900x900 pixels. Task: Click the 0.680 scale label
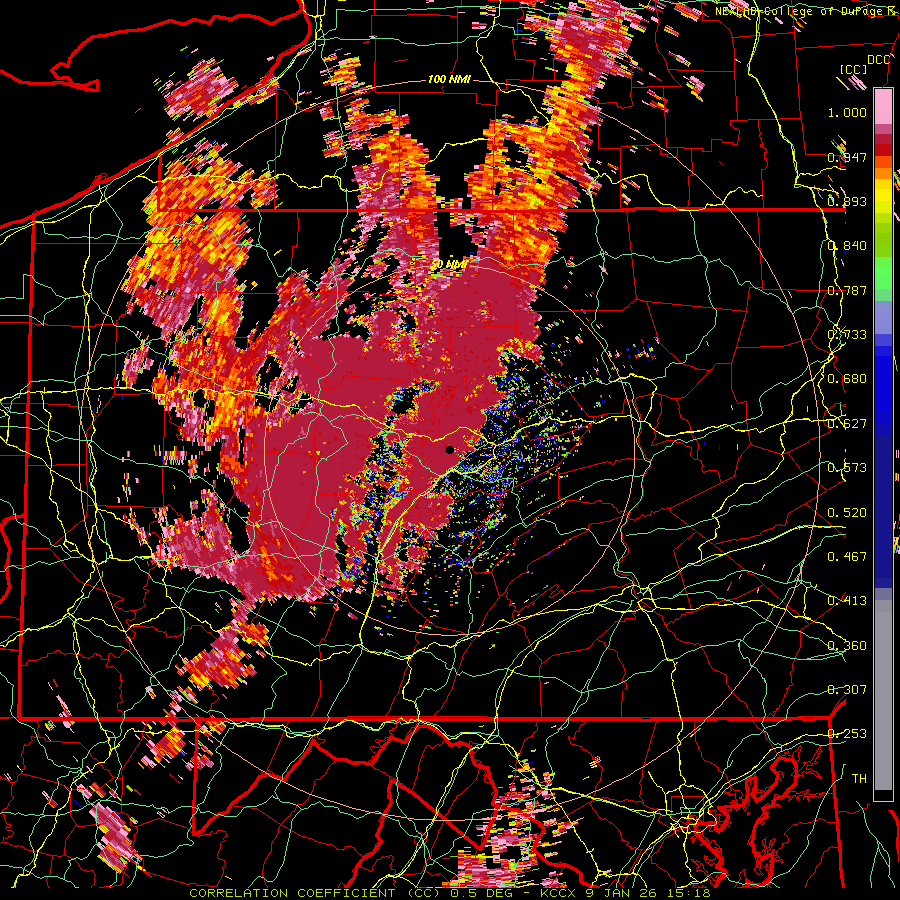pyautogui.click(x=847, y=379)
